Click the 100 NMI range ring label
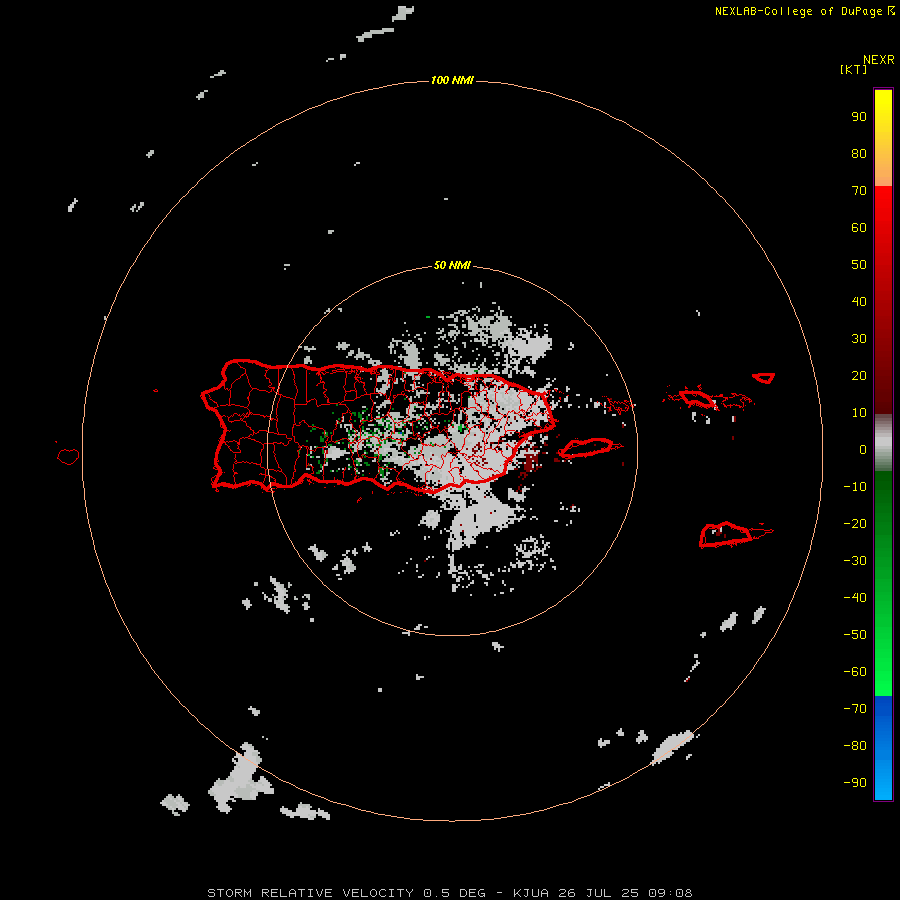Image resolution: width=900 pixels, height=900 pixels. (452, 80)
